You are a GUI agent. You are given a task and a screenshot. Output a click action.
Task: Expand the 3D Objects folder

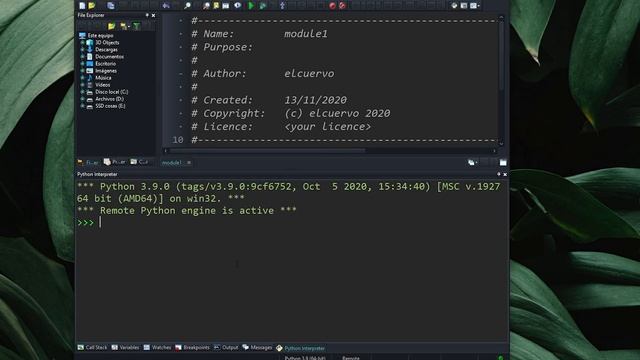click(x=82, y=42)
